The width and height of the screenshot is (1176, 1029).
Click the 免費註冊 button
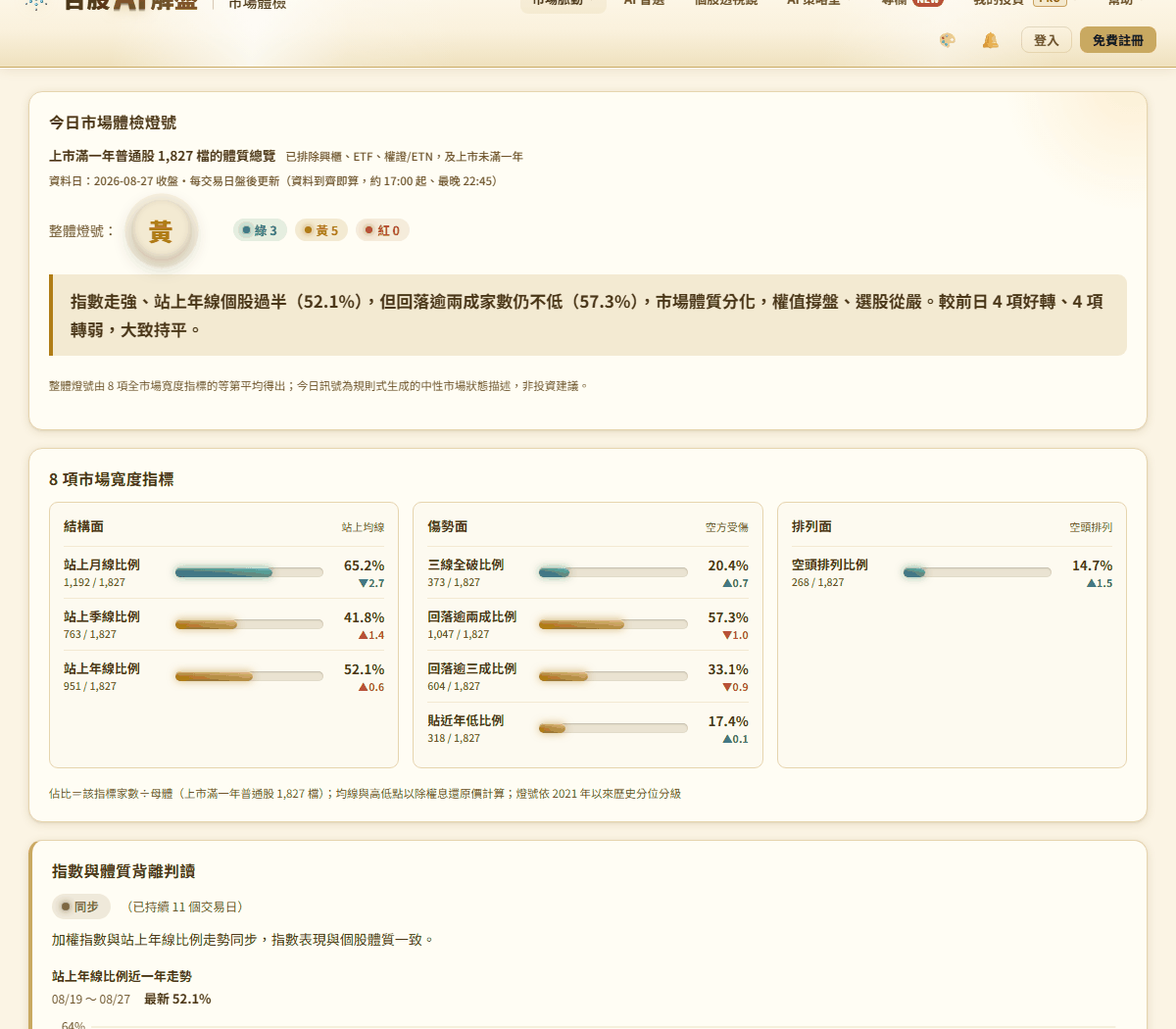[x=1118, y=40]
